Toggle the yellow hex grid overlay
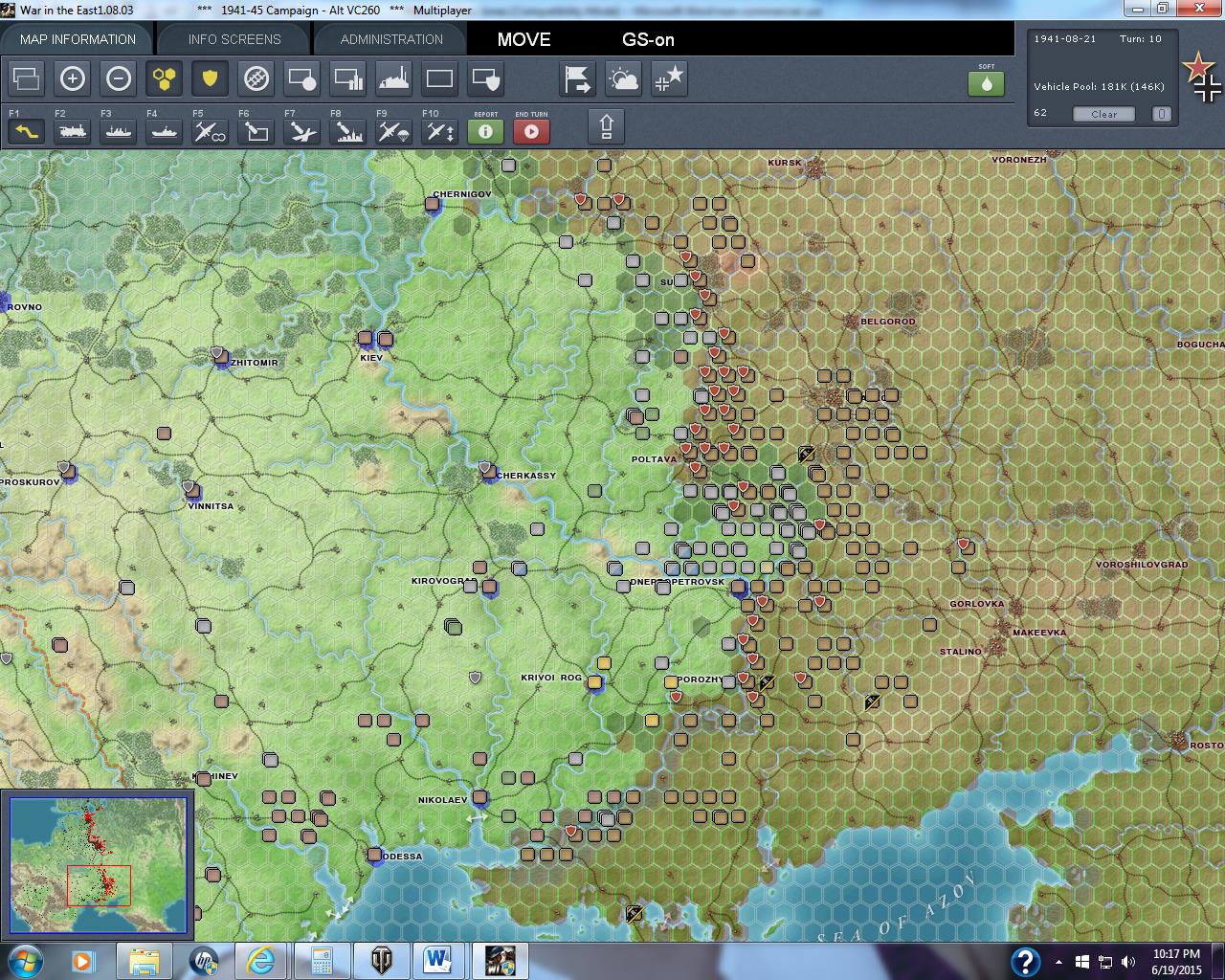This screenshot has width=1225, height=980. pos(165,78)
